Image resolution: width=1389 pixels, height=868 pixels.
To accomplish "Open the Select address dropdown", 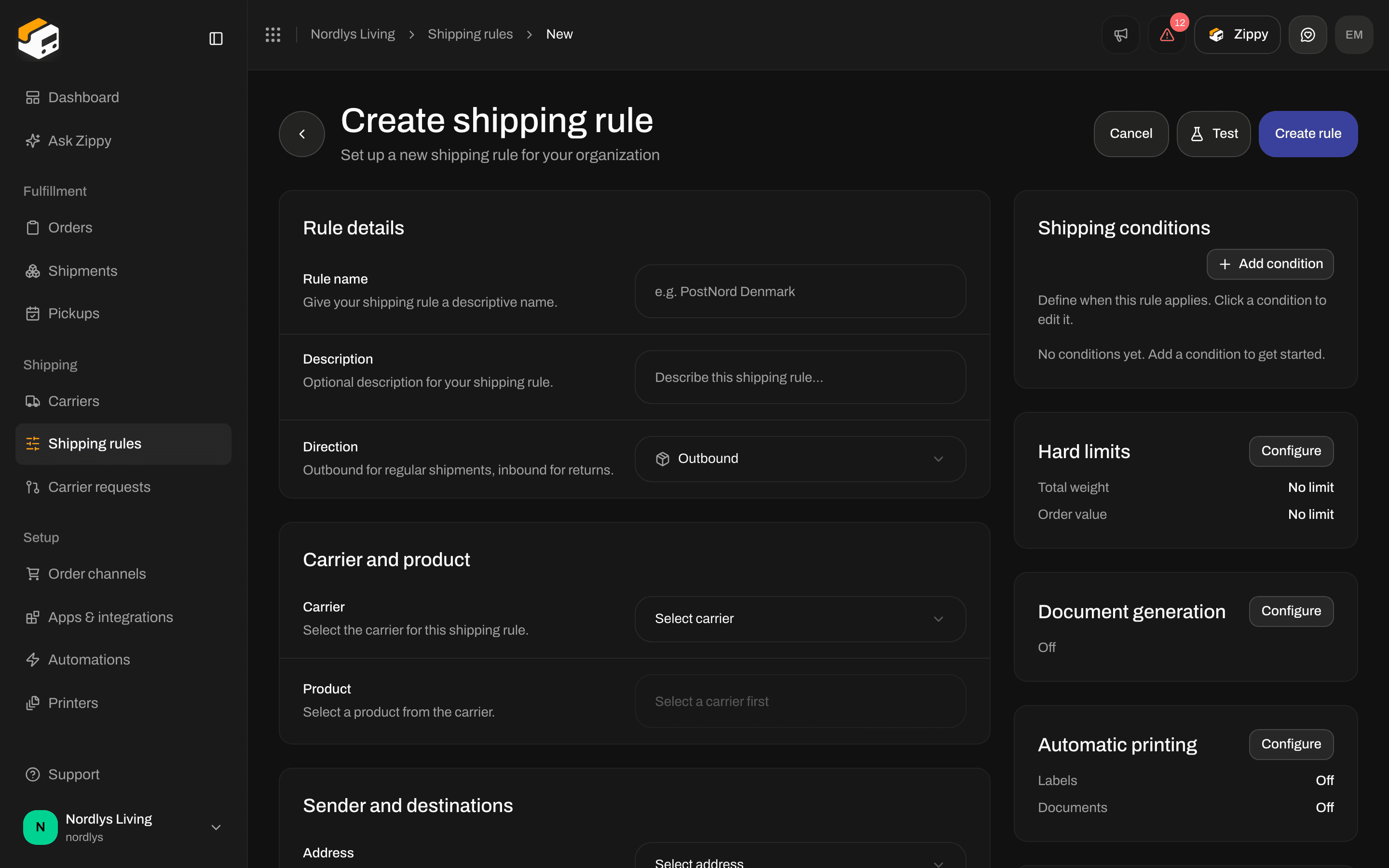I will (800, 855).
